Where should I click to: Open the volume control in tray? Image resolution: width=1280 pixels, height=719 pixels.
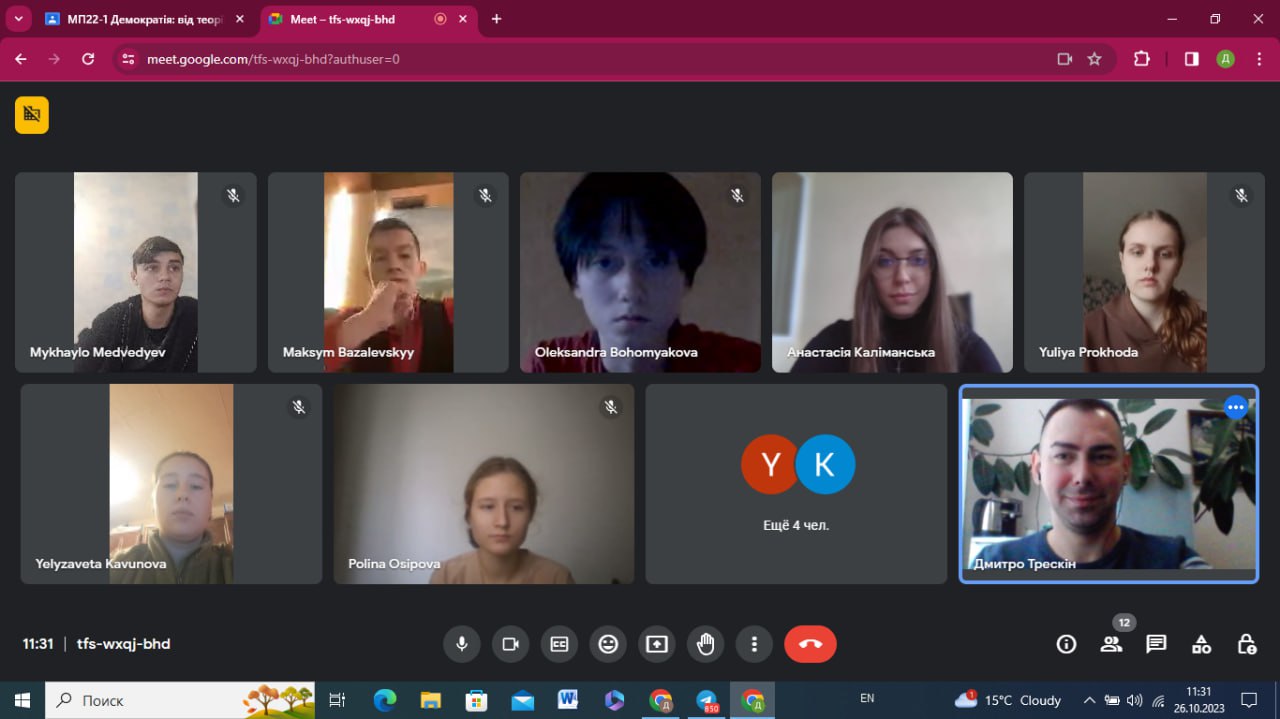[x=1135, y=700]
